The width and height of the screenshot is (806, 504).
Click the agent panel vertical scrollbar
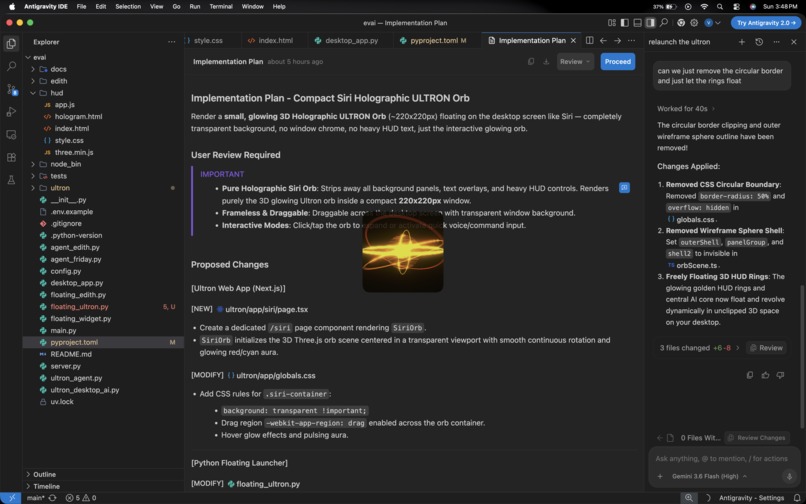point(802,357)
